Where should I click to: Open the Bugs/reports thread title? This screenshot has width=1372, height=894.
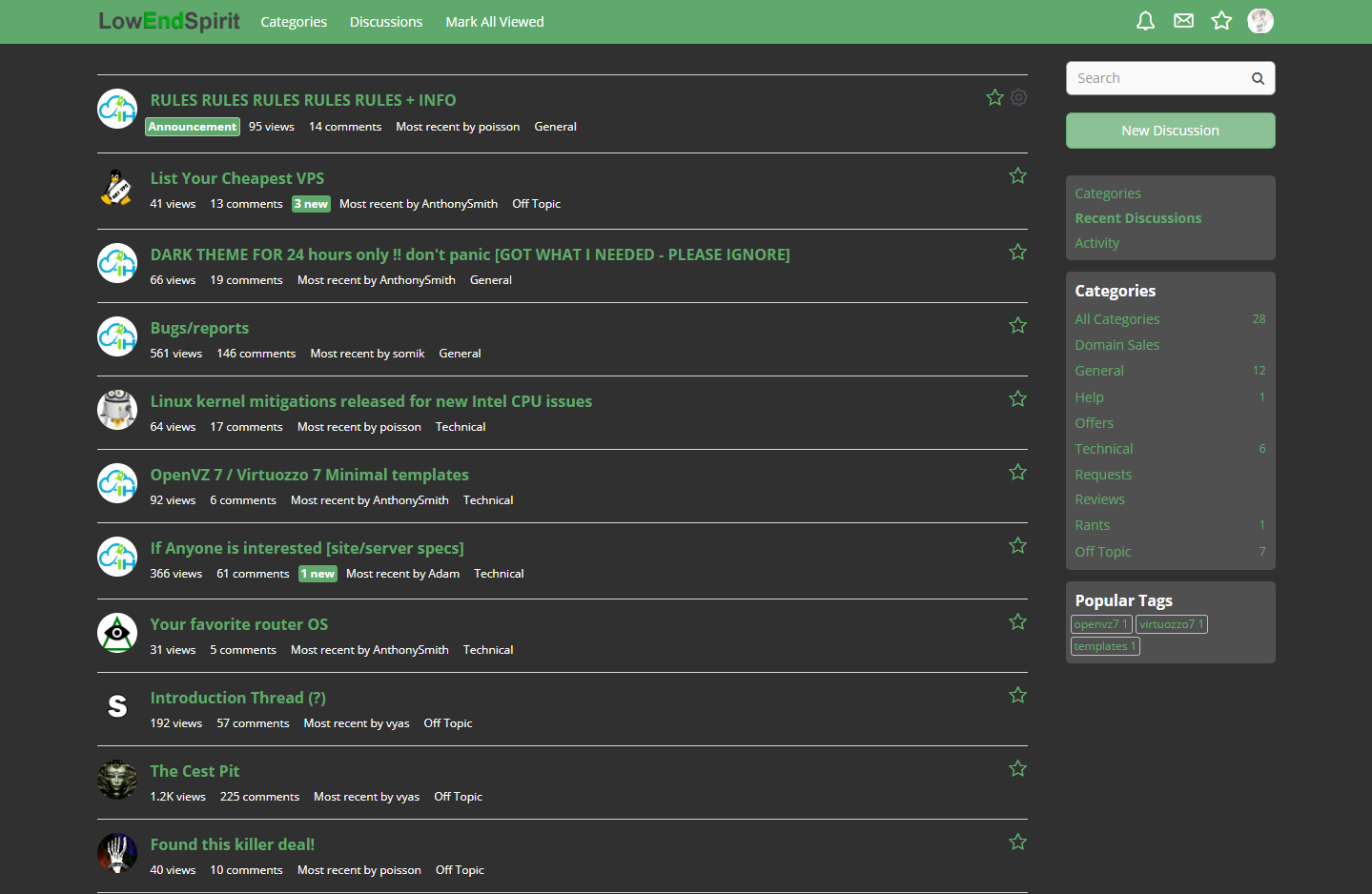pyautogui.click(x=199, y=328)
